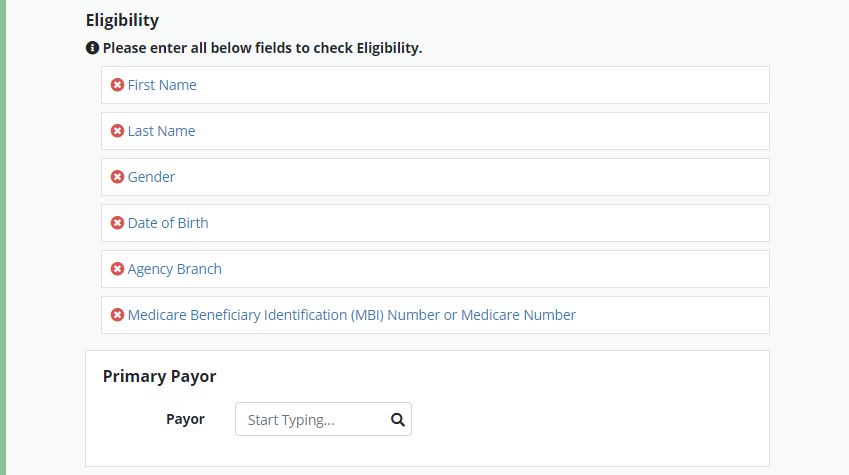Click the red error icon beside Medicare Beneficiary Identification
Image resolution: width=849 pixels, height=475 pixels.
[x=117, y=315]
